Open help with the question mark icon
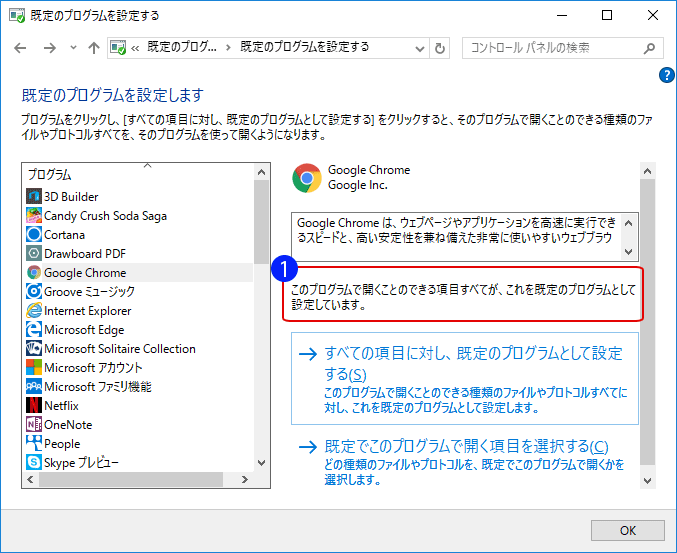 point(667,75)
